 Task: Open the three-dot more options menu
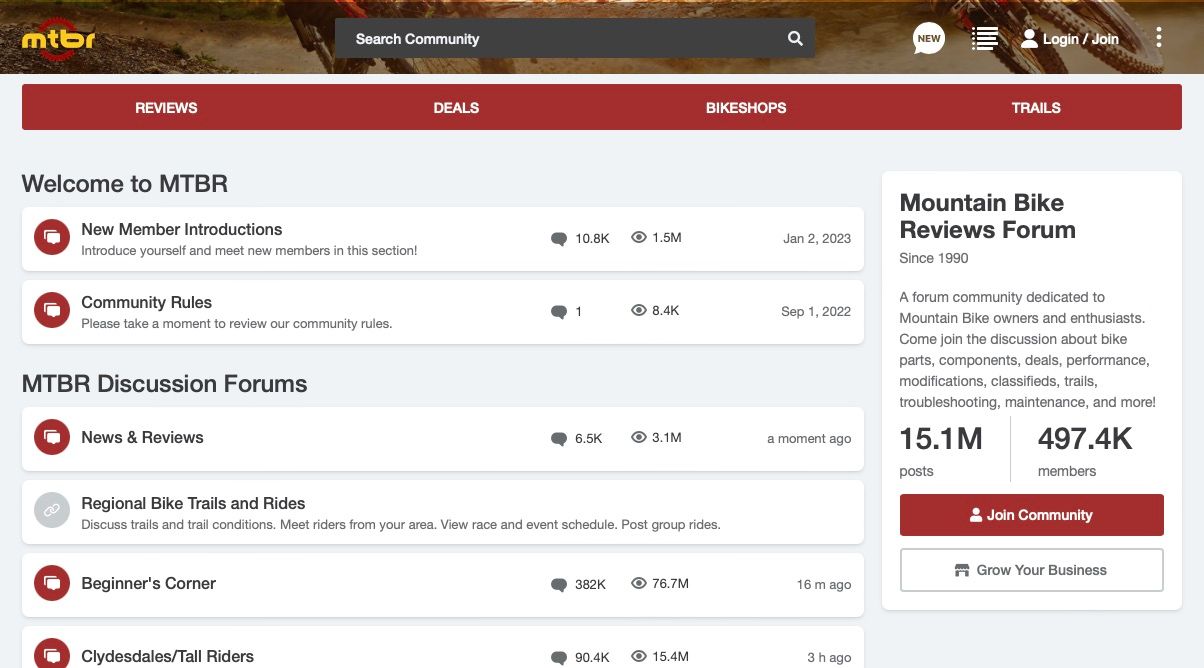tap(1159, 38)
